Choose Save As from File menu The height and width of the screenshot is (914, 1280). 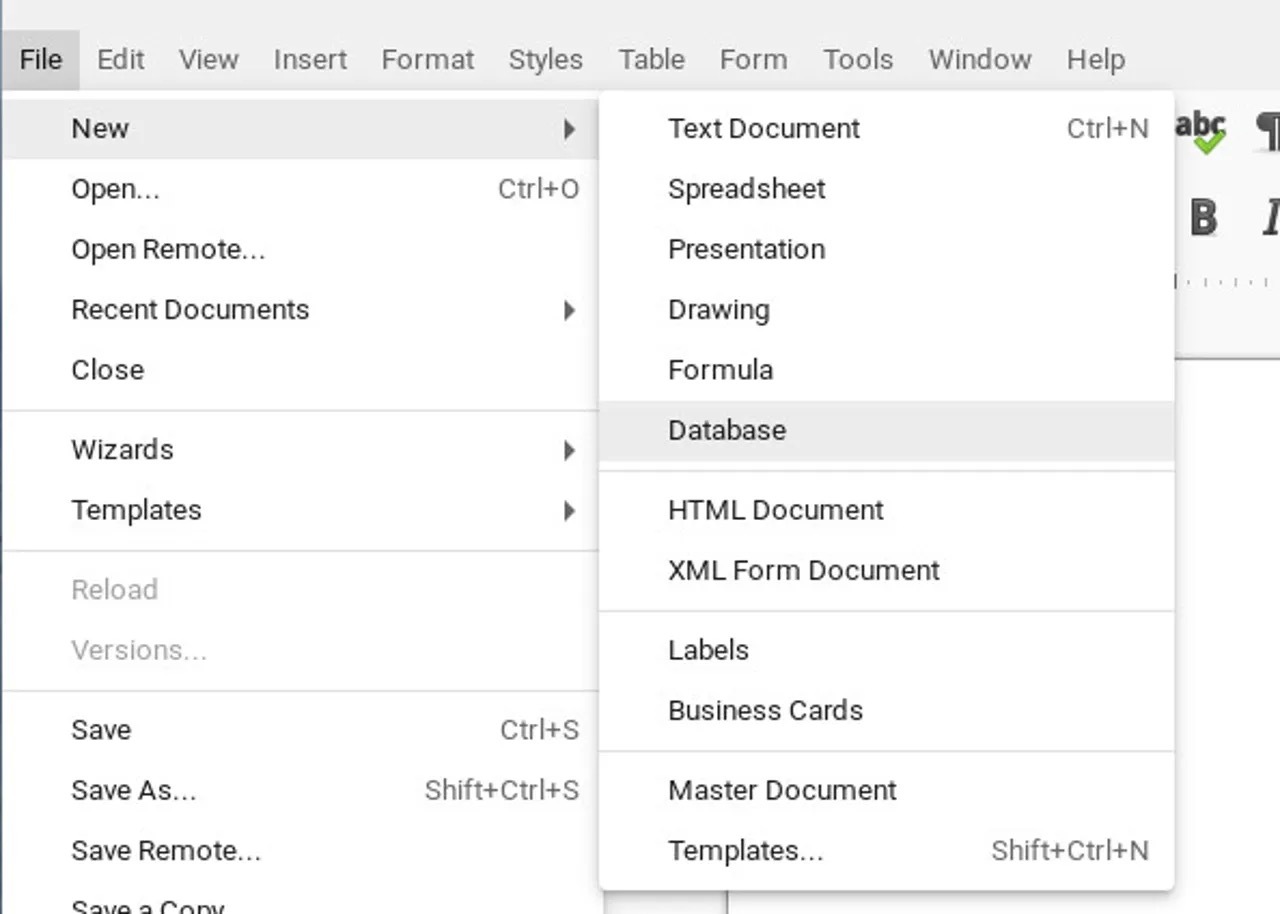[x=134, y=791]
